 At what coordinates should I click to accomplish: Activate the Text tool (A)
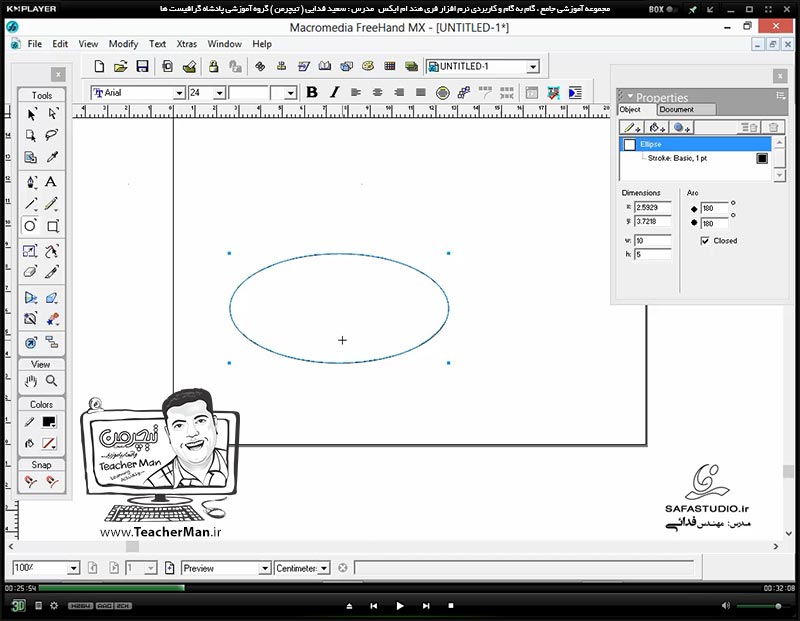[51, 182]
